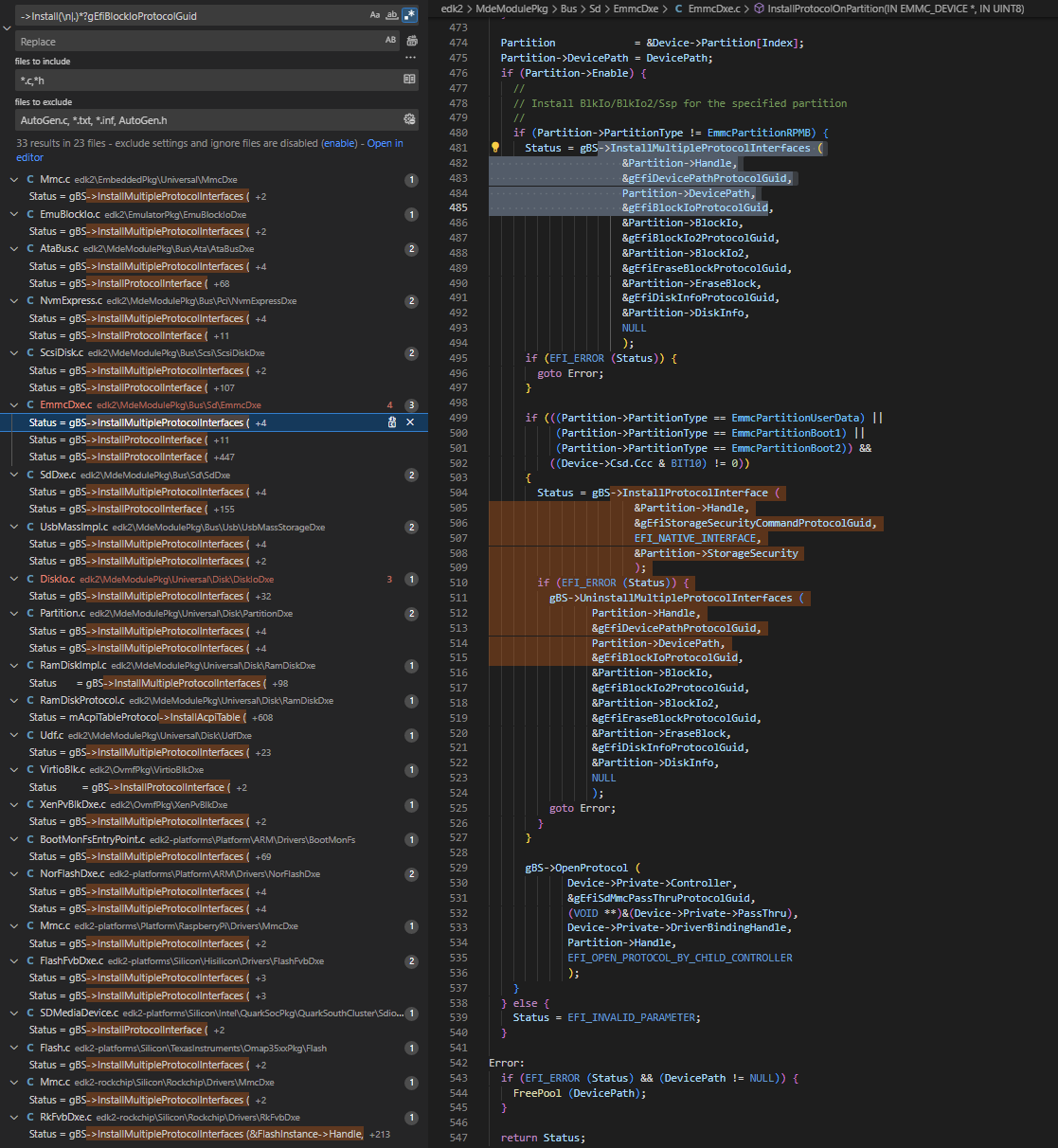Image resolution: width=1058 pixels, height=1148 pixels.
Task: Select the RamDiskImpl.c file row
Action: pyautogui.click(x=214, y=666)
